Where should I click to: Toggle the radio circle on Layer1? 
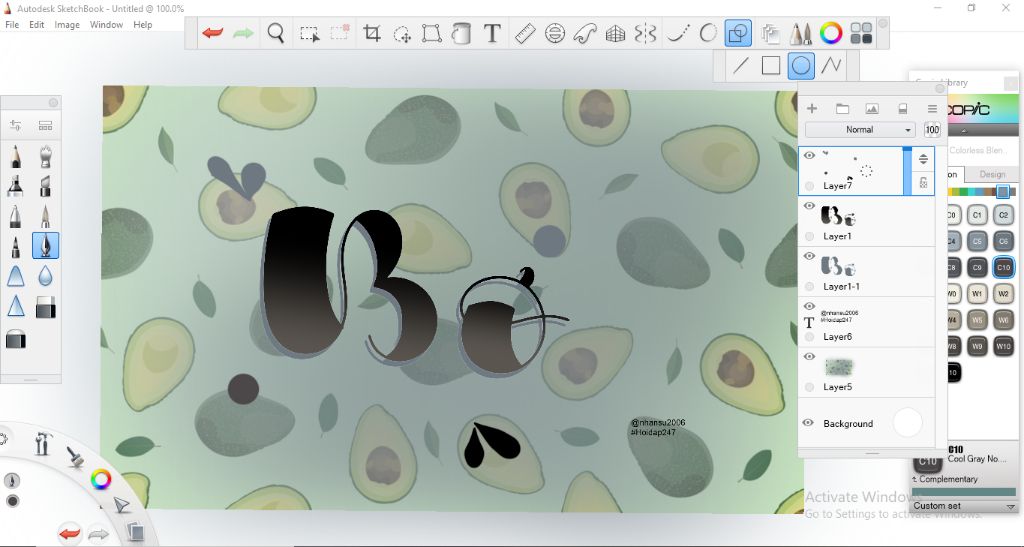[x=810, y=236]
